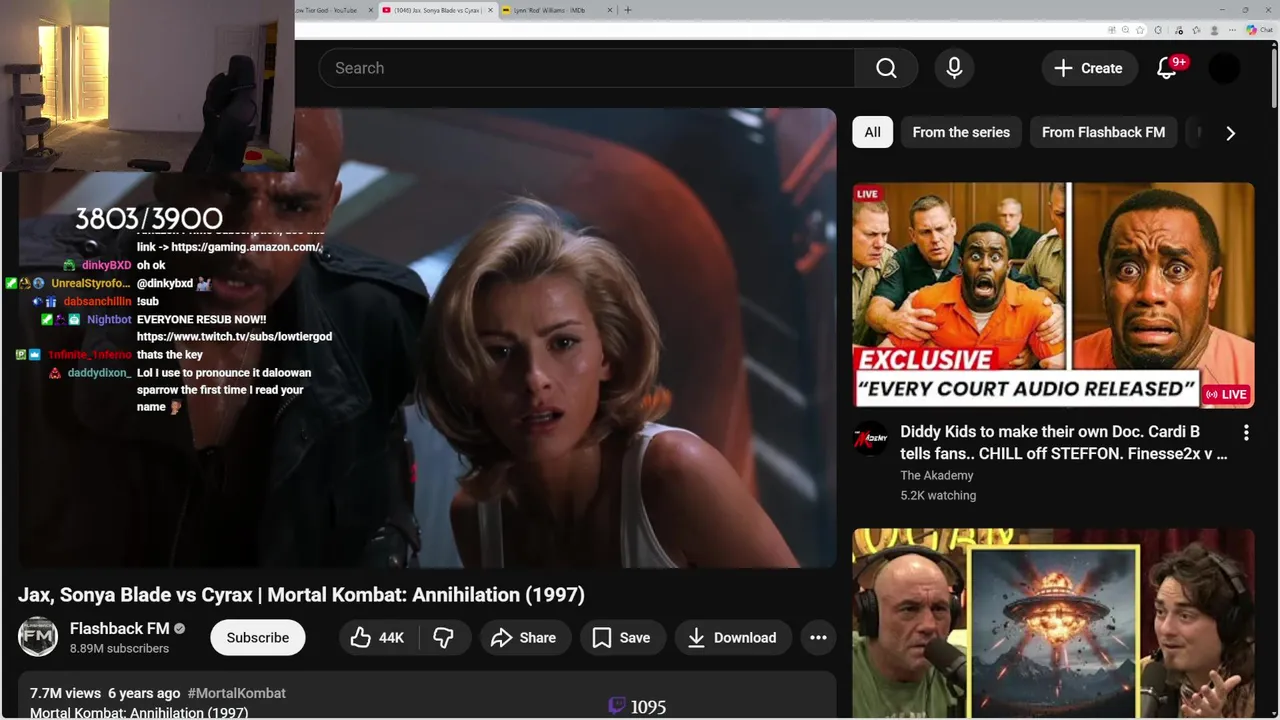Open the Diddy Kids video title

[x=1064, y=442]
